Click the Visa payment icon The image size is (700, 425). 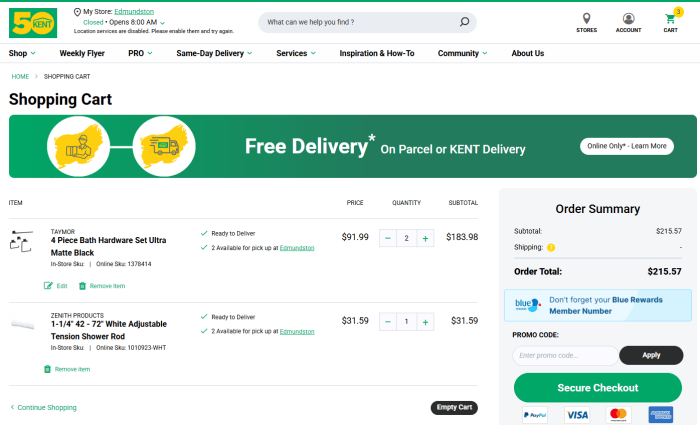tap(577, 415)
